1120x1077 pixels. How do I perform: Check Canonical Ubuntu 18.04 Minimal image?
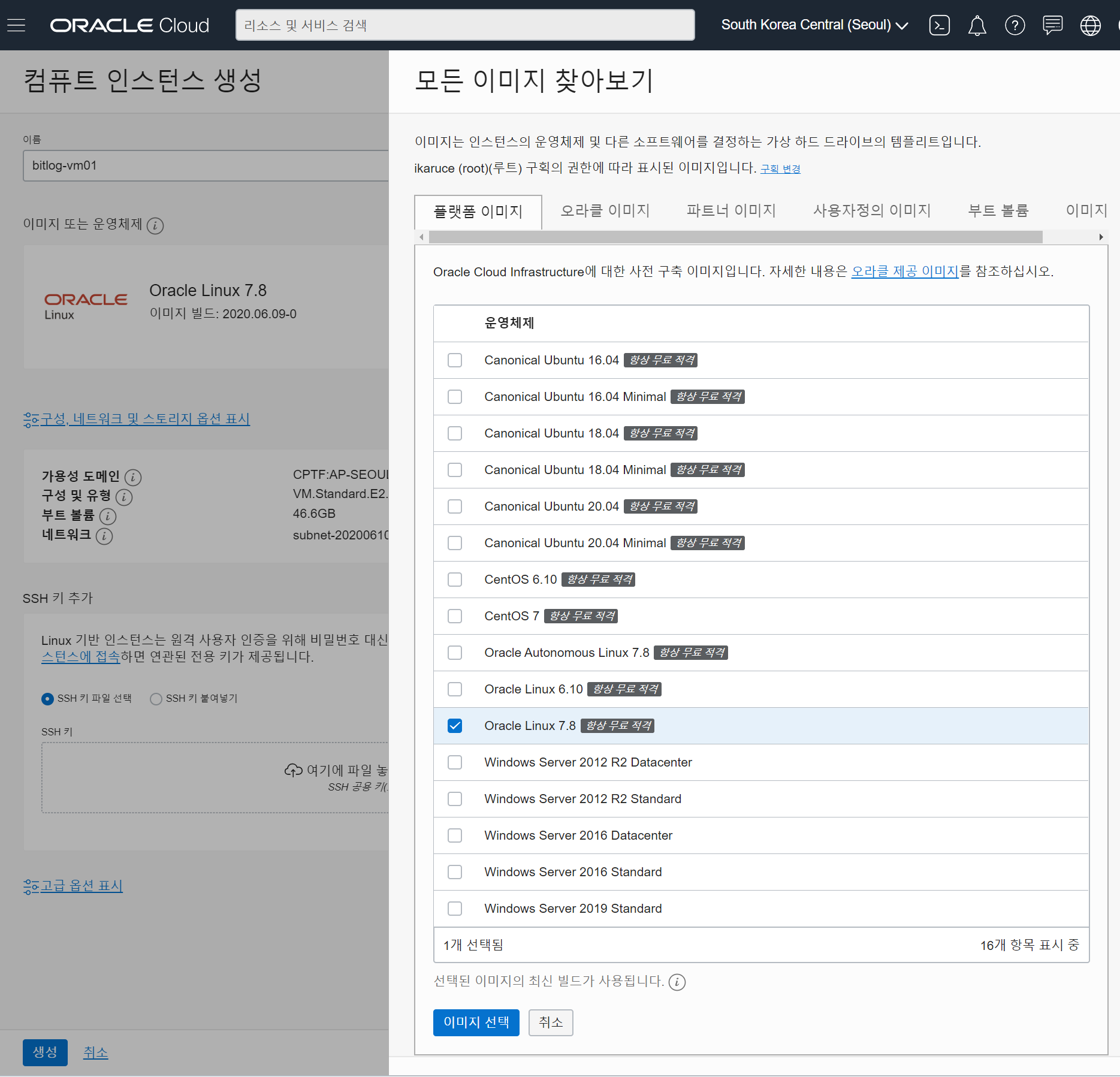click(x=455, y=470)
